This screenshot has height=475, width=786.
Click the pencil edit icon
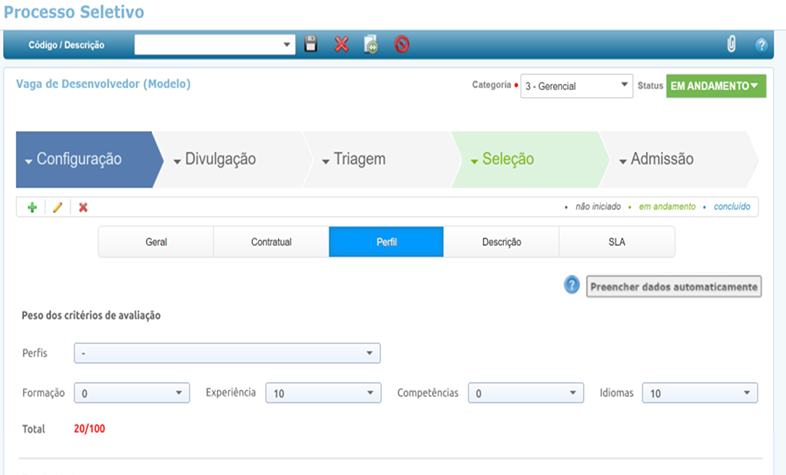(57, 207)
